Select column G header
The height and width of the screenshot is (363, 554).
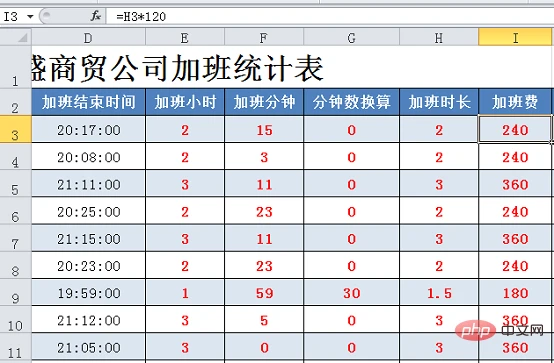351,37
